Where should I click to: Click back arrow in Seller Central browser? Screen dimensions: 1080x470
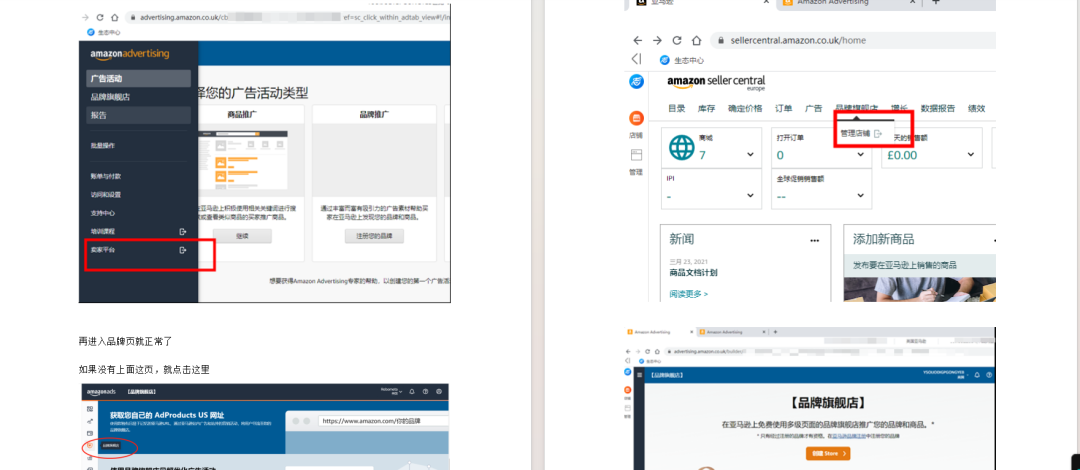638,41
